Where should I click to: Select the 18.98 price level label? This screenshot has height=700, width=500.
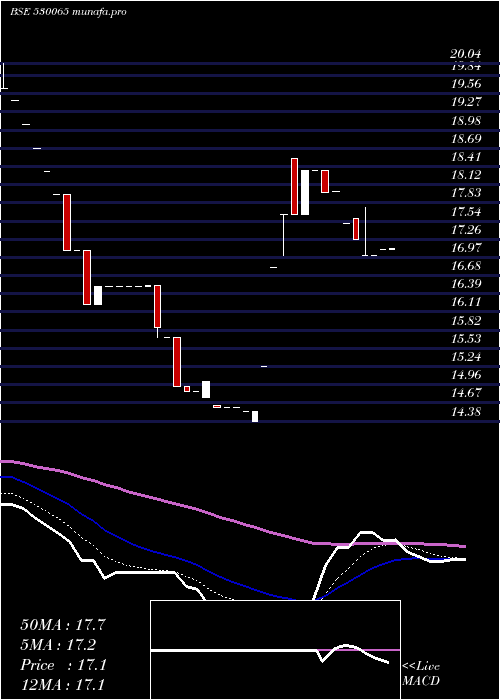click(x=466, y=121)
